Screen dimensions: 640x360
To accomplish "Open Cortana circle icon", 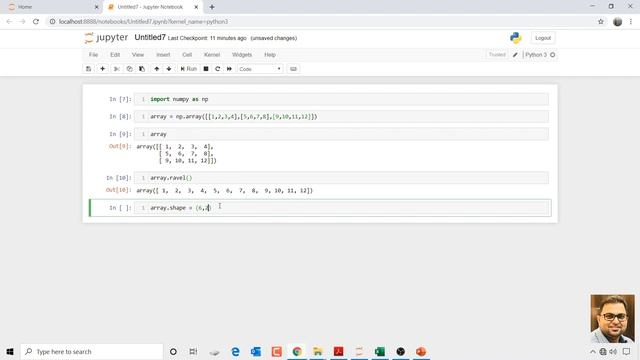I will [173, 351].
